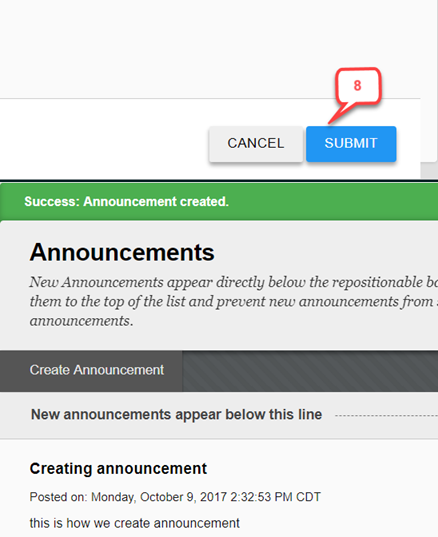This screenshot has width=438, height=537.
Task: Click the blue SUBMIT button
Action: point(351,144)
